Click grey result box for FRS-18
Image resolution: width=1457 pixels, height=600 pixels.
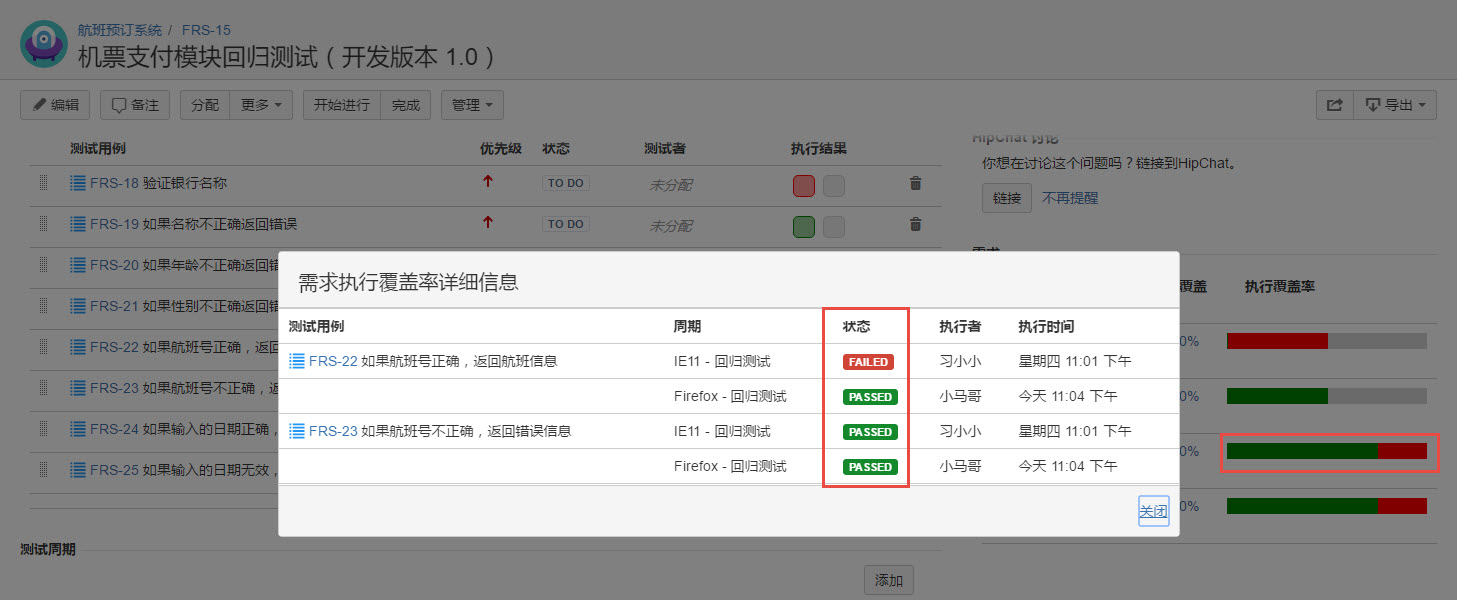pyautogui.click(x=834, y=186)
